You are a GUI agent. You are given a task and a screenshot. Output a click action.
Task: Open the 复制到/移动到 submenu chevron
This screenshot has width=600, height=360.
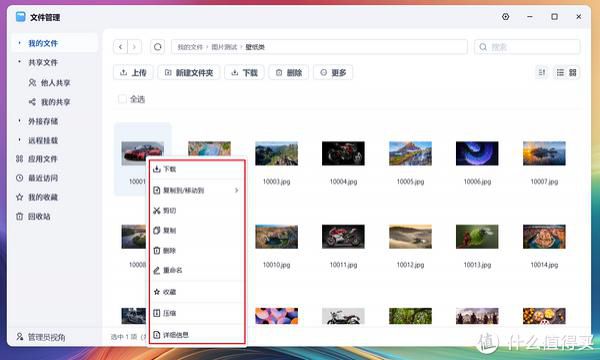point(236,190)
